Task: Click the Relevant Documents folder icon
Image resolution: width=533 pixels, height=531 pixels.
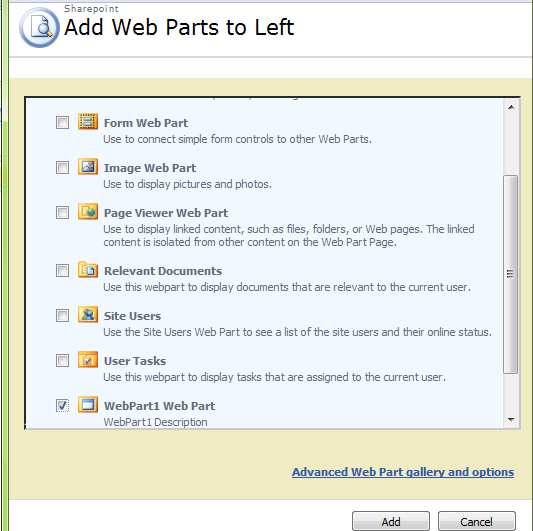Action: point(88,270)
